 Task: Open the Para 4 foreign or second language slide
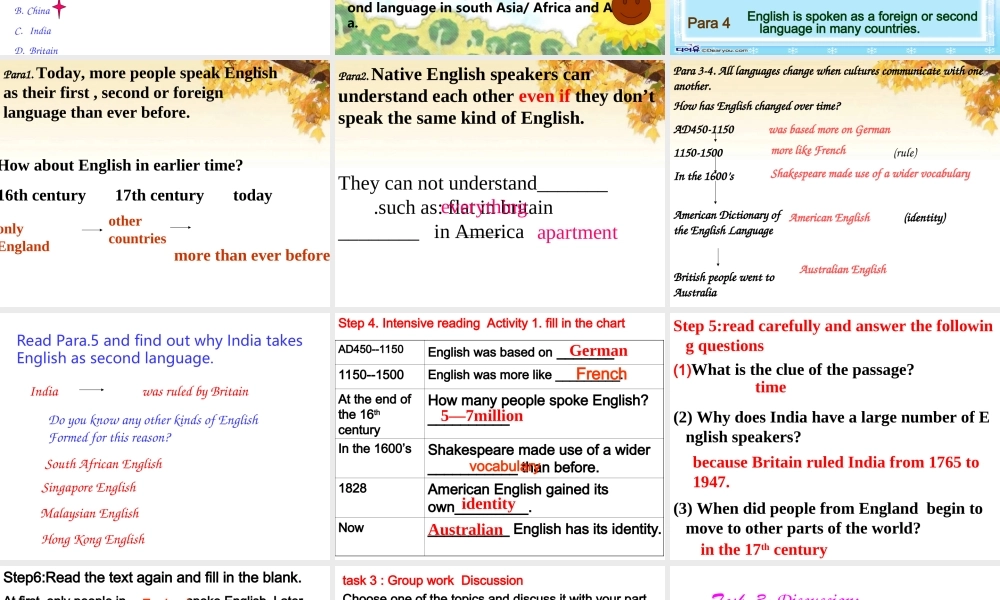[x=835, y=27]
